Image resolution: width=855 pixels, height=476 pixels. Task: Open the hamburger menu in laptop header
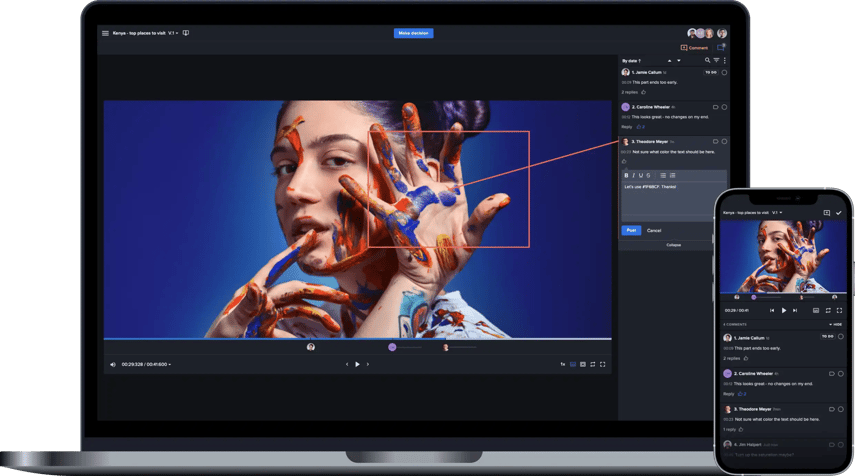[x=105, y=33]
